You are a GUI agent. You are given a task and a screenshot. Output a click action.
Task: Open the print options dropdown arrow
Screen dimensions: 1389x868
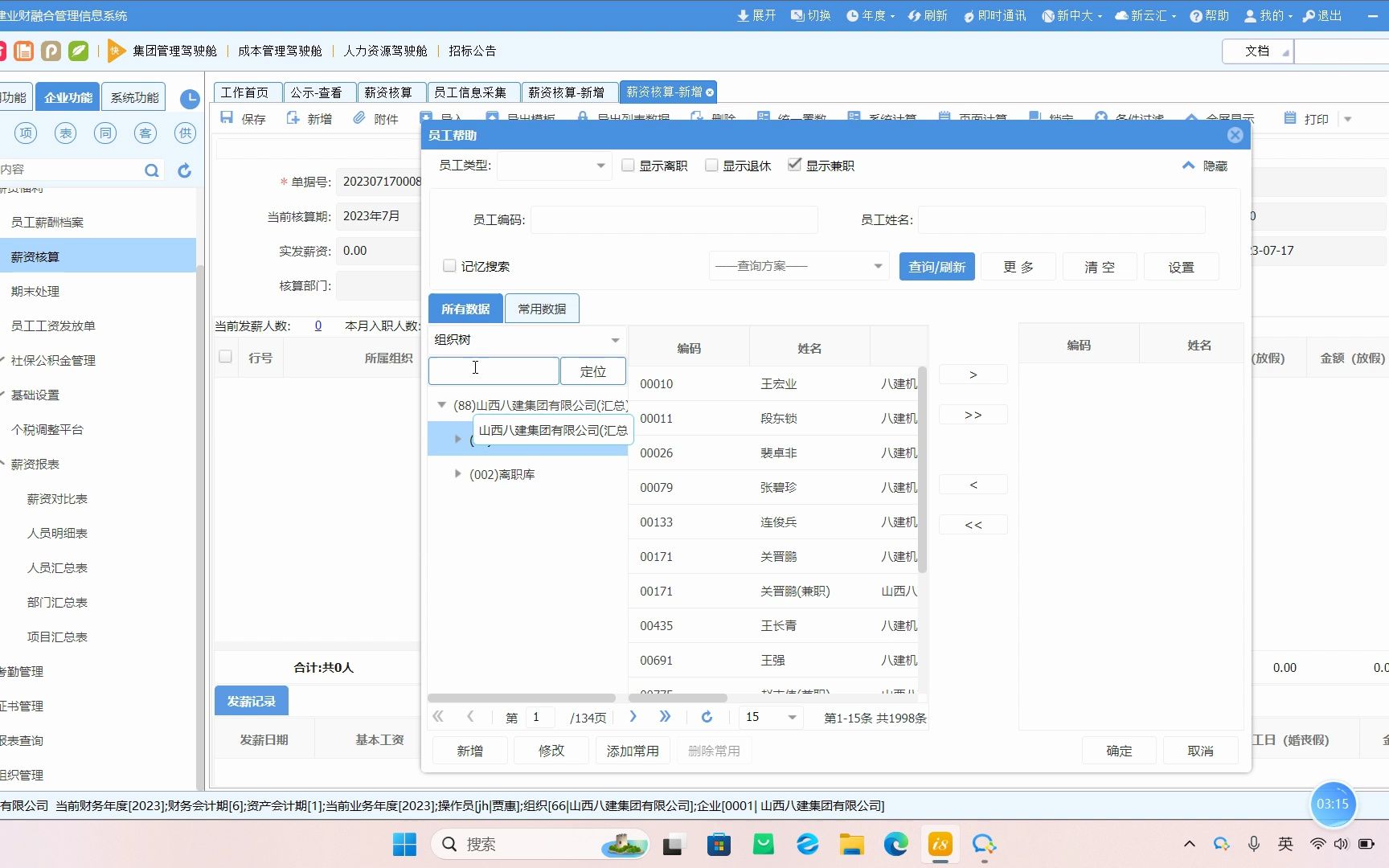click(1348, 119)
